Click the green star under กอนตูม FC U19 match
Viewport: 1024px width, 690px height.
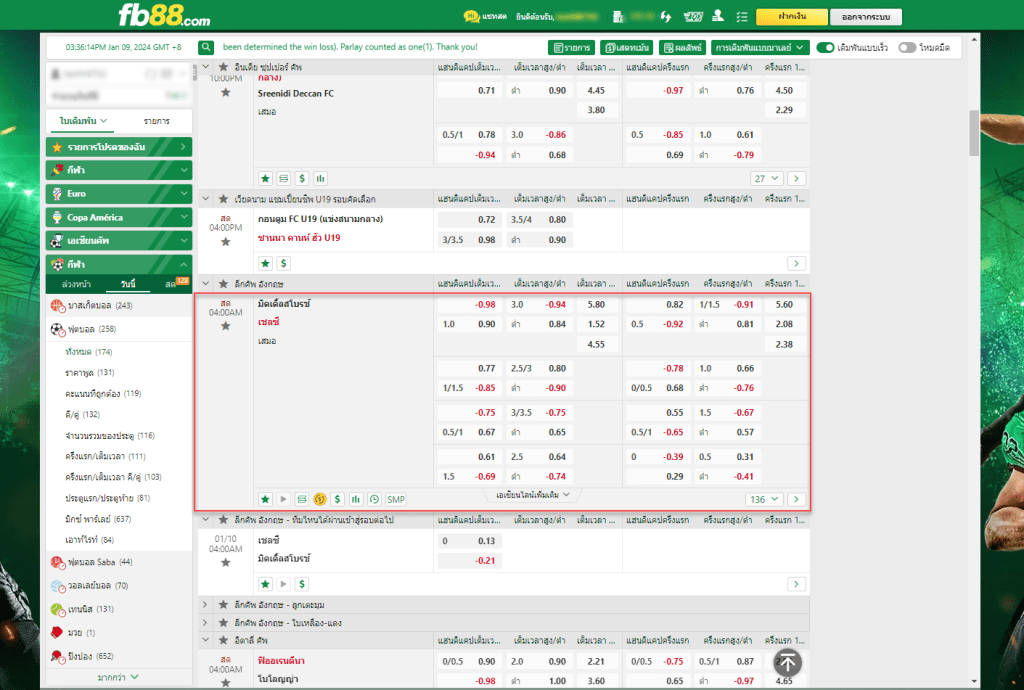tap(265, 263)
